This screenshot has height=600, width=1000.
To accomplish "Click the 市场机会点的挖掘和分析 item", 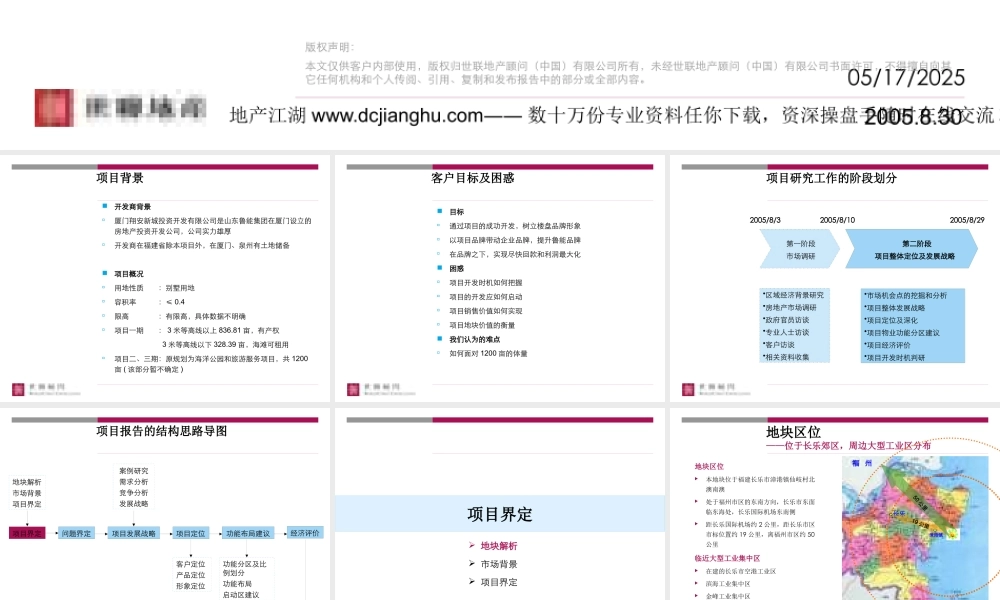I will click(x=906, y=295).
